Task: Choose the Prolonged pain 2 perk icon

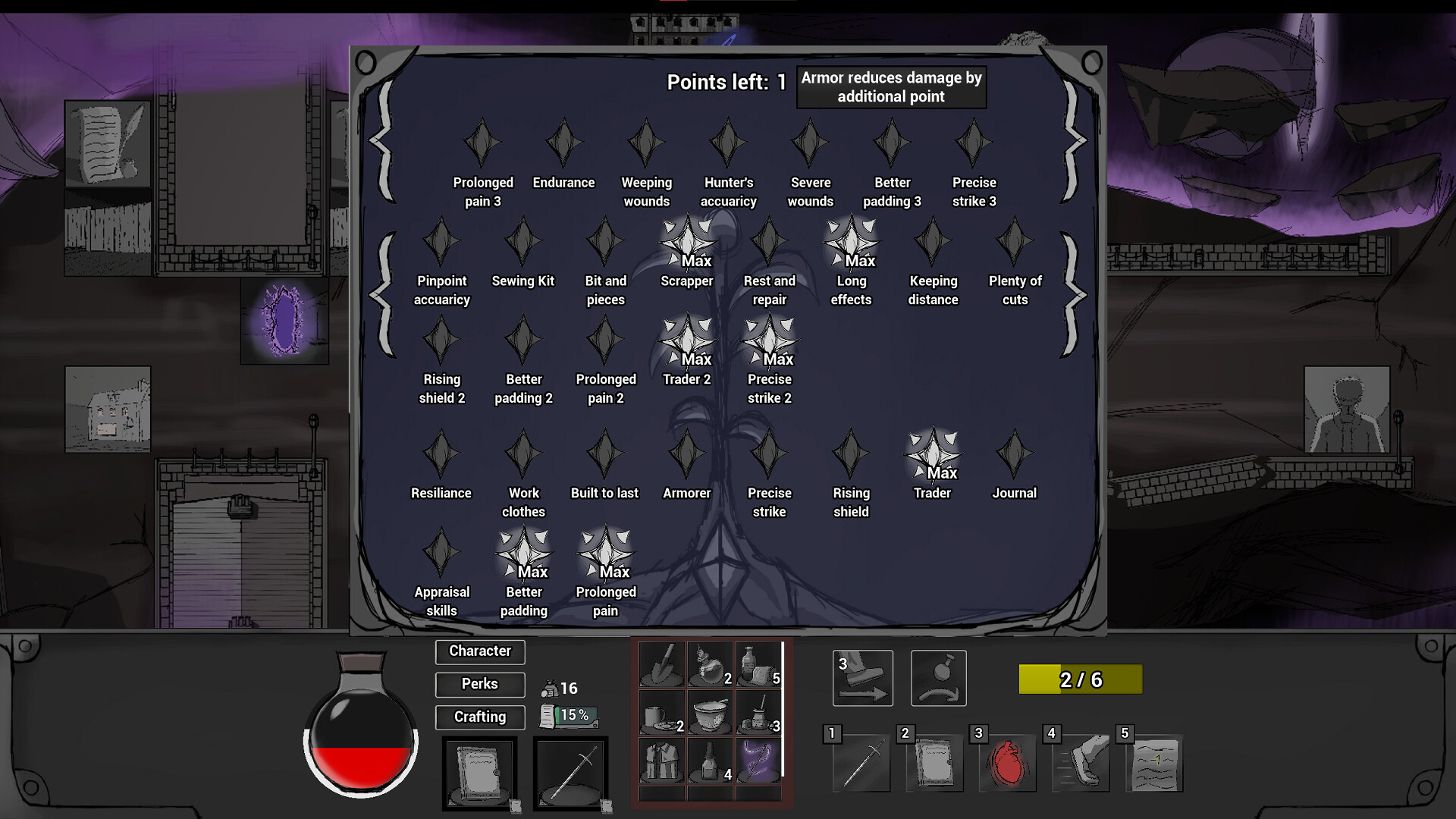Action: click(605, 340)
